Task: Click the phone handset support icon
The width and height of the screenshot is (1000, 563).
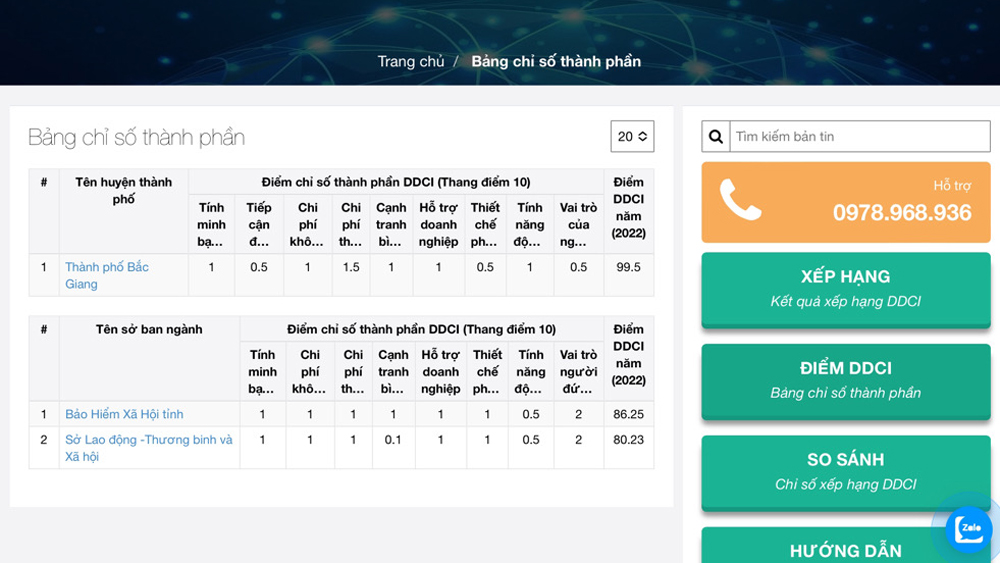Action: [x=741, y=201]
